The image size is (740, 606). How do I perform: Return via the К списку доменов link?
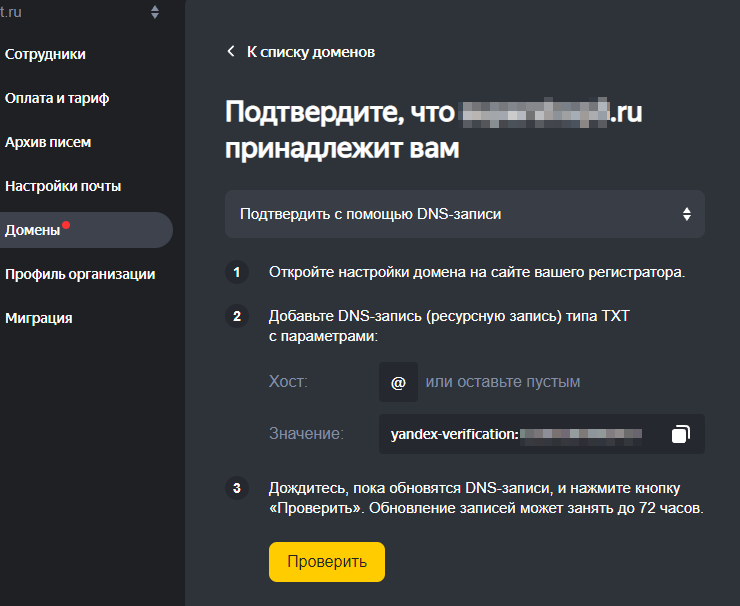tap(310, 51)
